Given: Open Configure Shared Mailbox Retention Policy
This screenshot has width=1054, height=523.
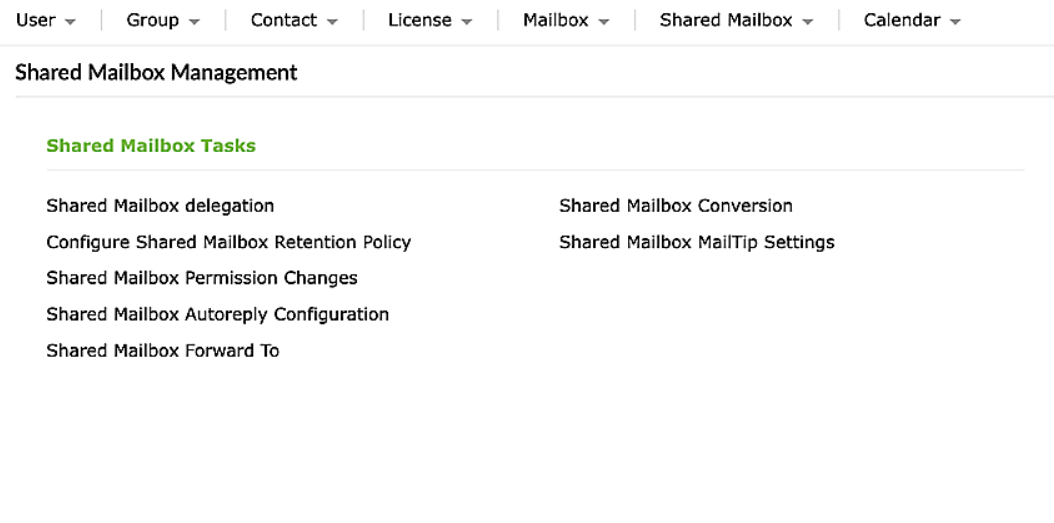Looking at the screenshot, I should tap(228, 242).
